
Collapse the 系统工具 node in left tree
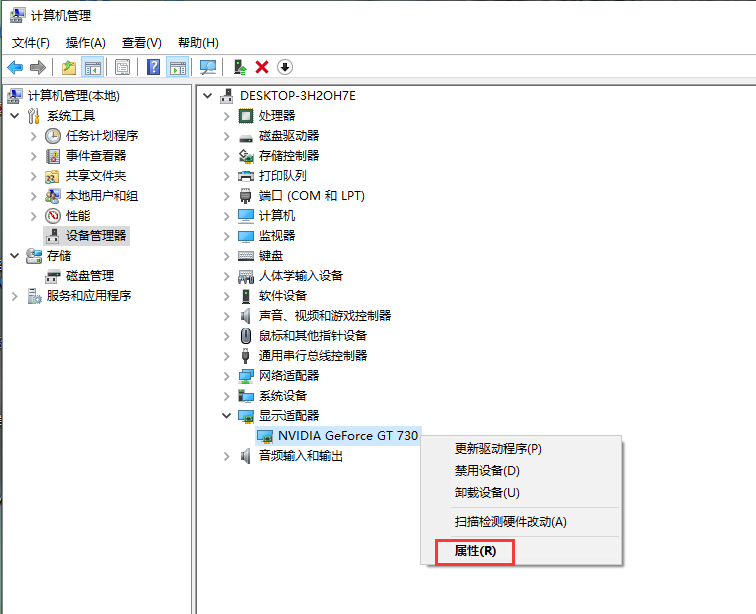click(x=14, y=115)
